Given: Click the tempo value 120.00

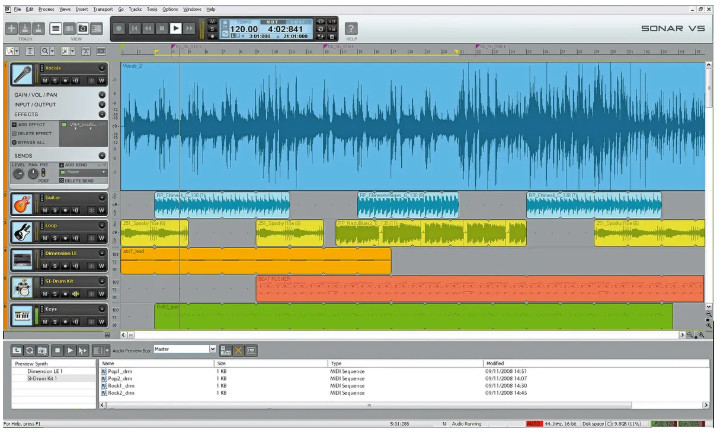Looking at the screenshot, I should tap(243, 29).
